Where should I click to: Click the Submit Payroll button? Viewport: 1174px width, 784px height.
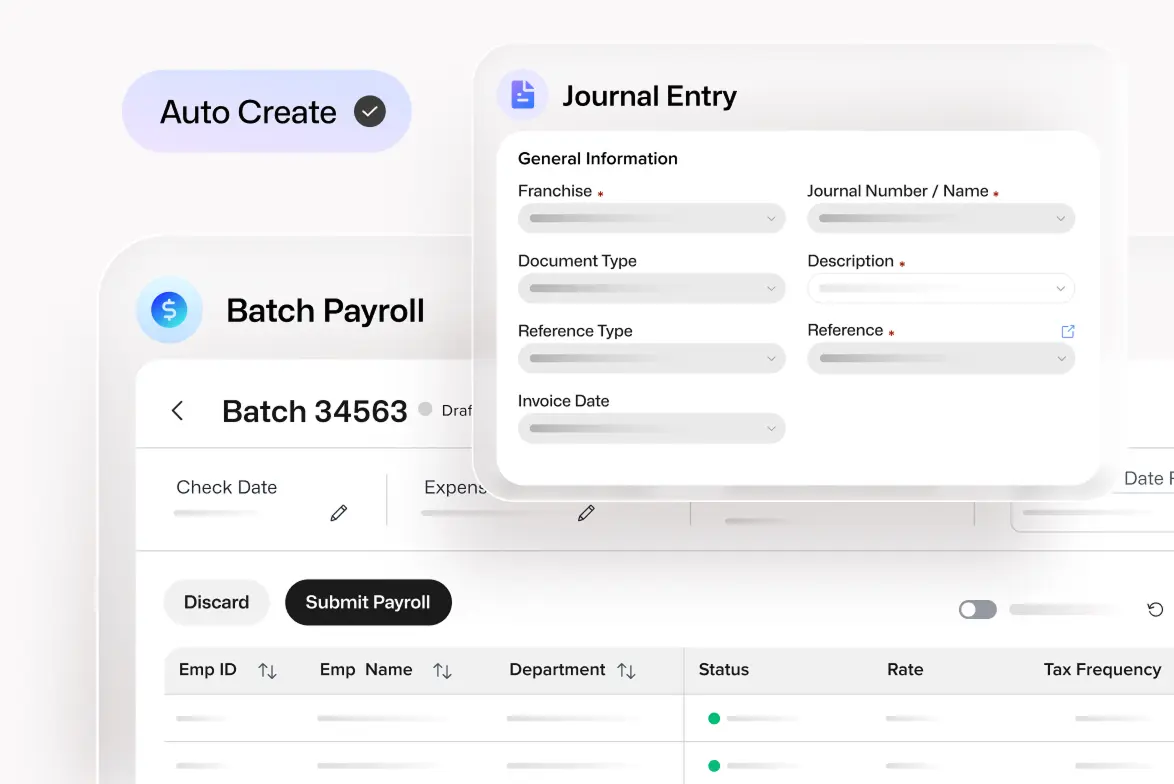coord(368,602)
